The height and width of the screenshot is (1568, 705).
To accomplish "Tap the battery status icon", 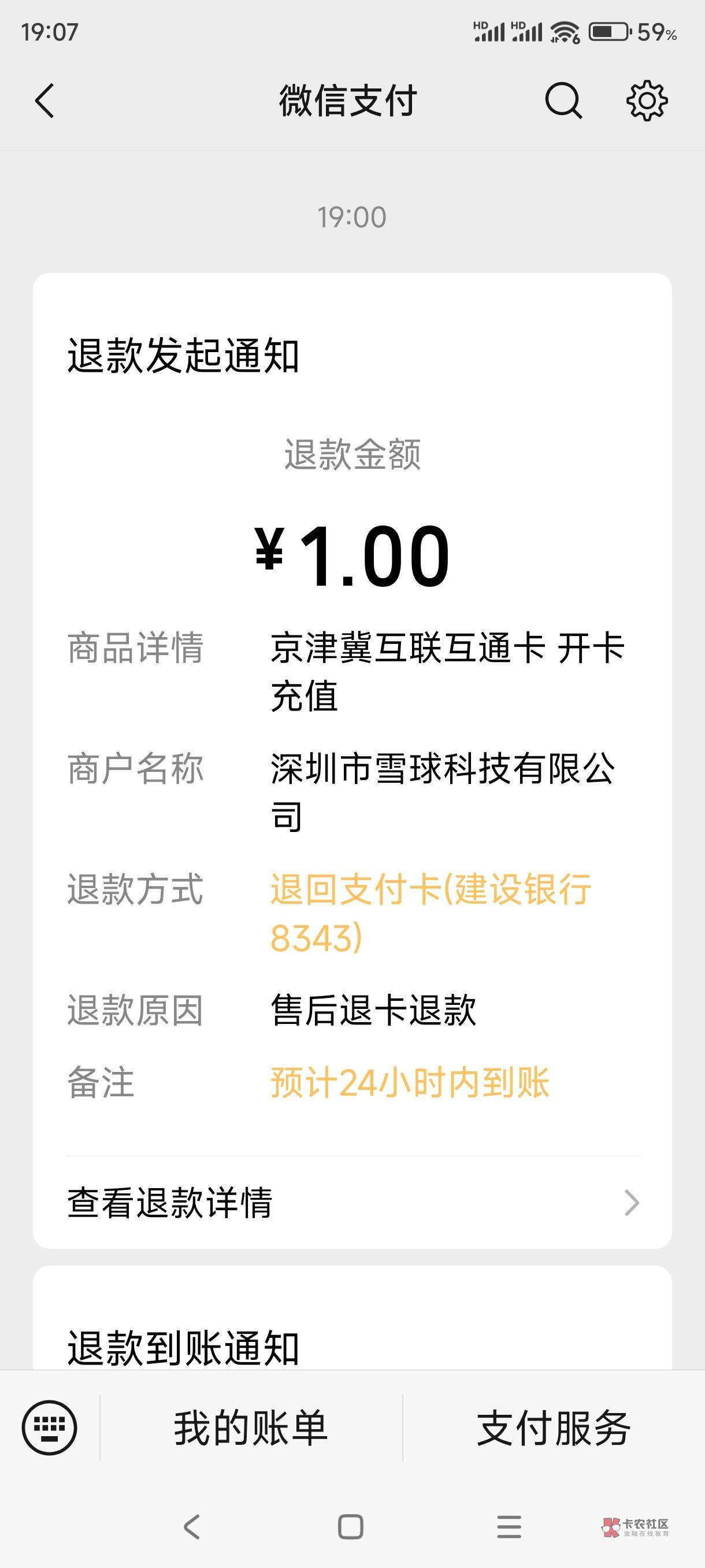I will [x=610, y=32].
